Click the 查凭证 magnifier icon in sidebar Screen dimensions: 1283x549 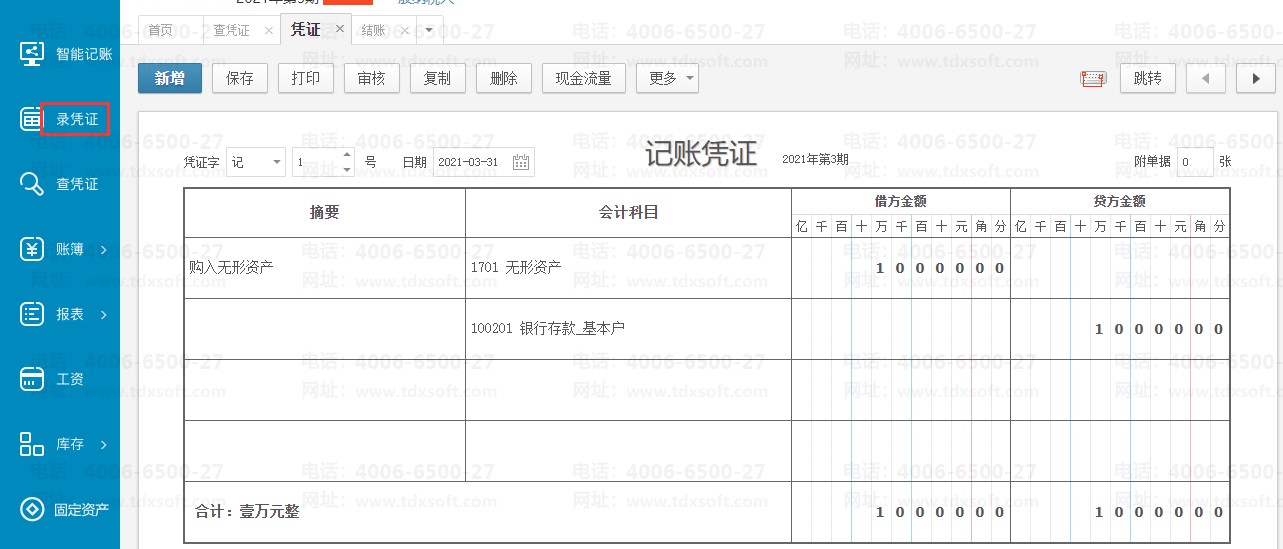[x=32, y=184]
